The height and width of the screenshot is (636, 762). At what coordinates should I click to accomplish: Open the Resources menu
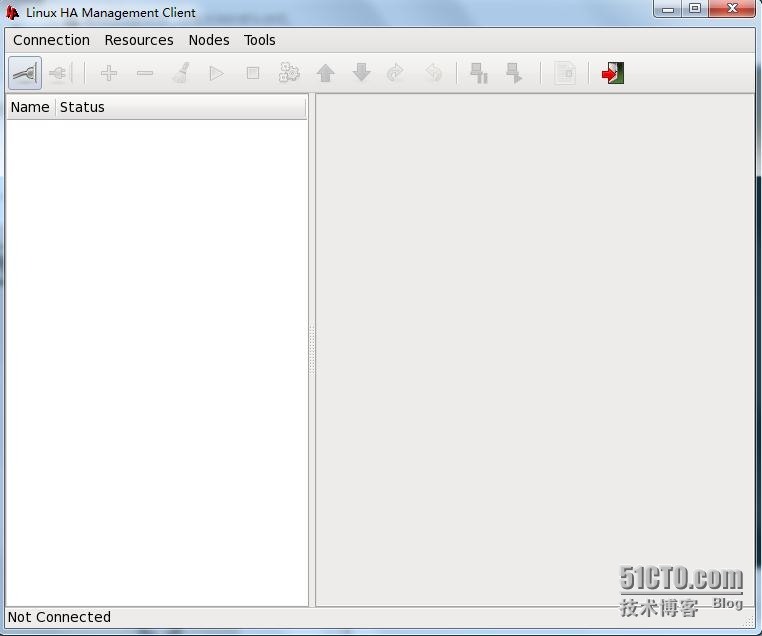[x=139, y=40]
